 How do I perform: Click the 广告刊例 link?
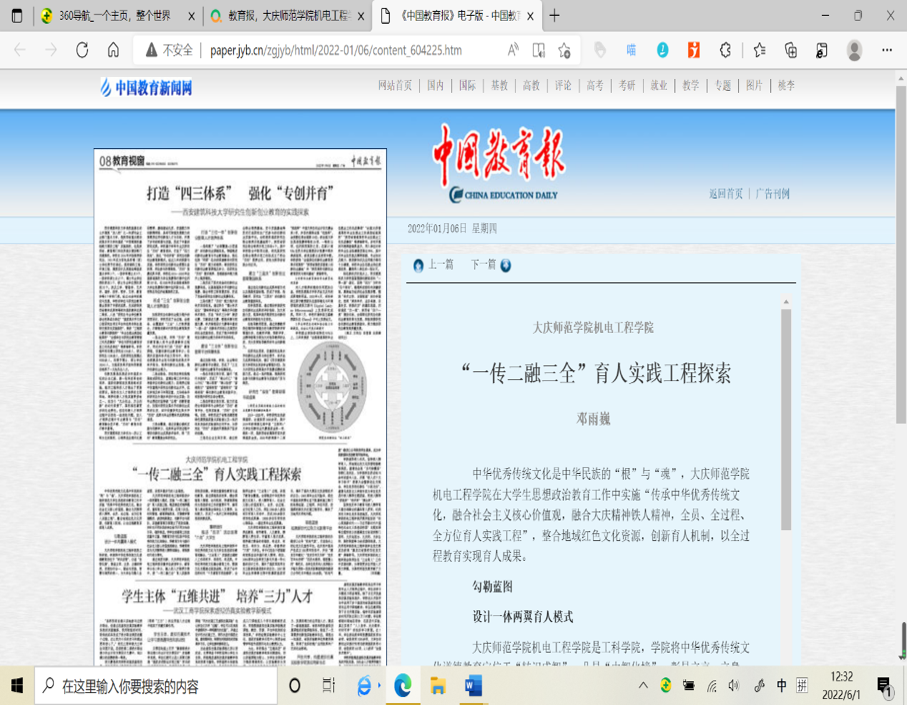[x=772, y=194]
